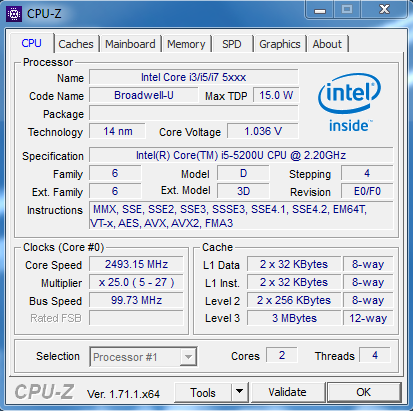Minimize the CPU-Z window
This screenshot has width=413, height=411.
point(320,10)
